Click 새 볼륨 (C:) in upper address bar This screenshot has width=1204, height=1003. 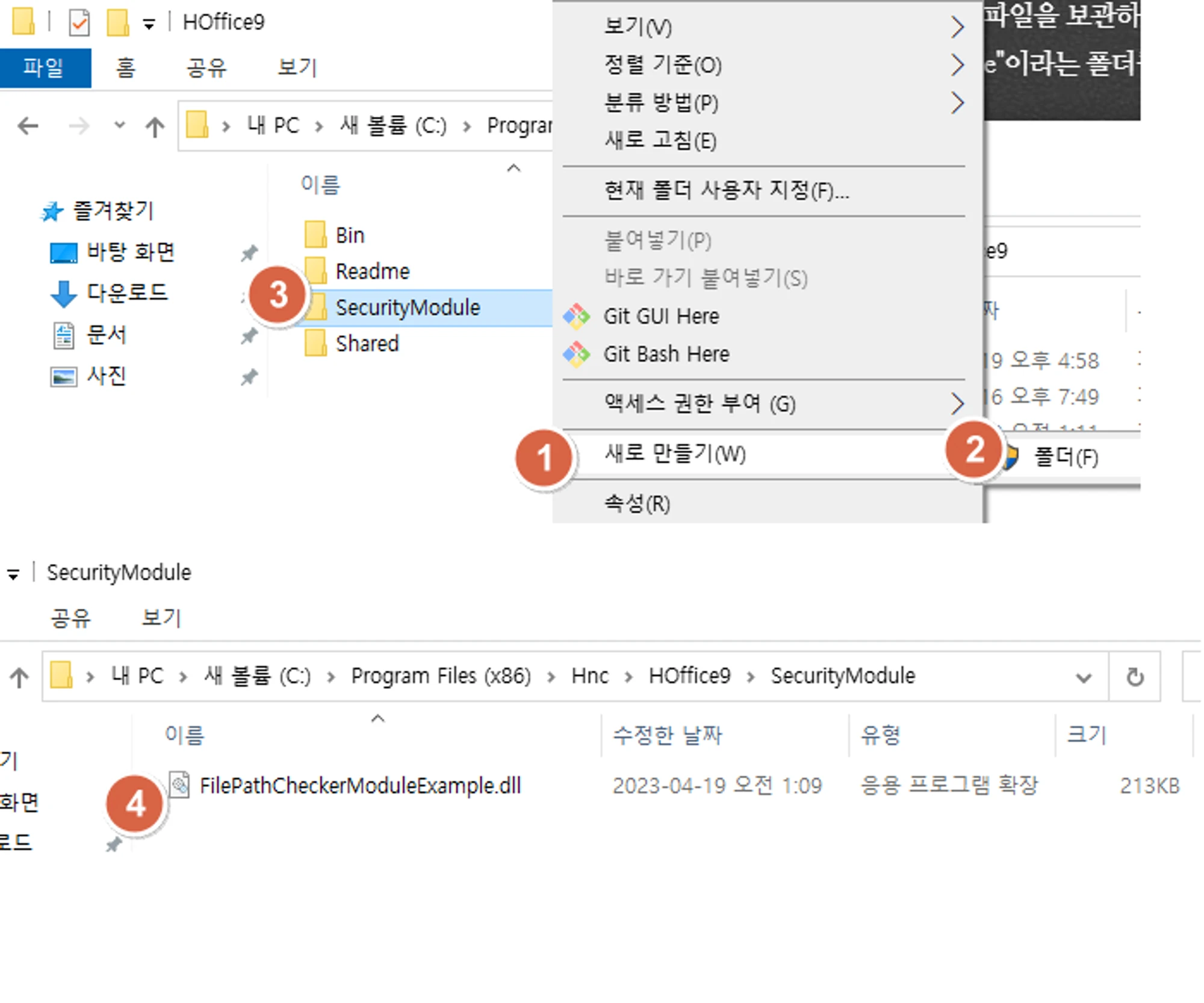(394, 125)
